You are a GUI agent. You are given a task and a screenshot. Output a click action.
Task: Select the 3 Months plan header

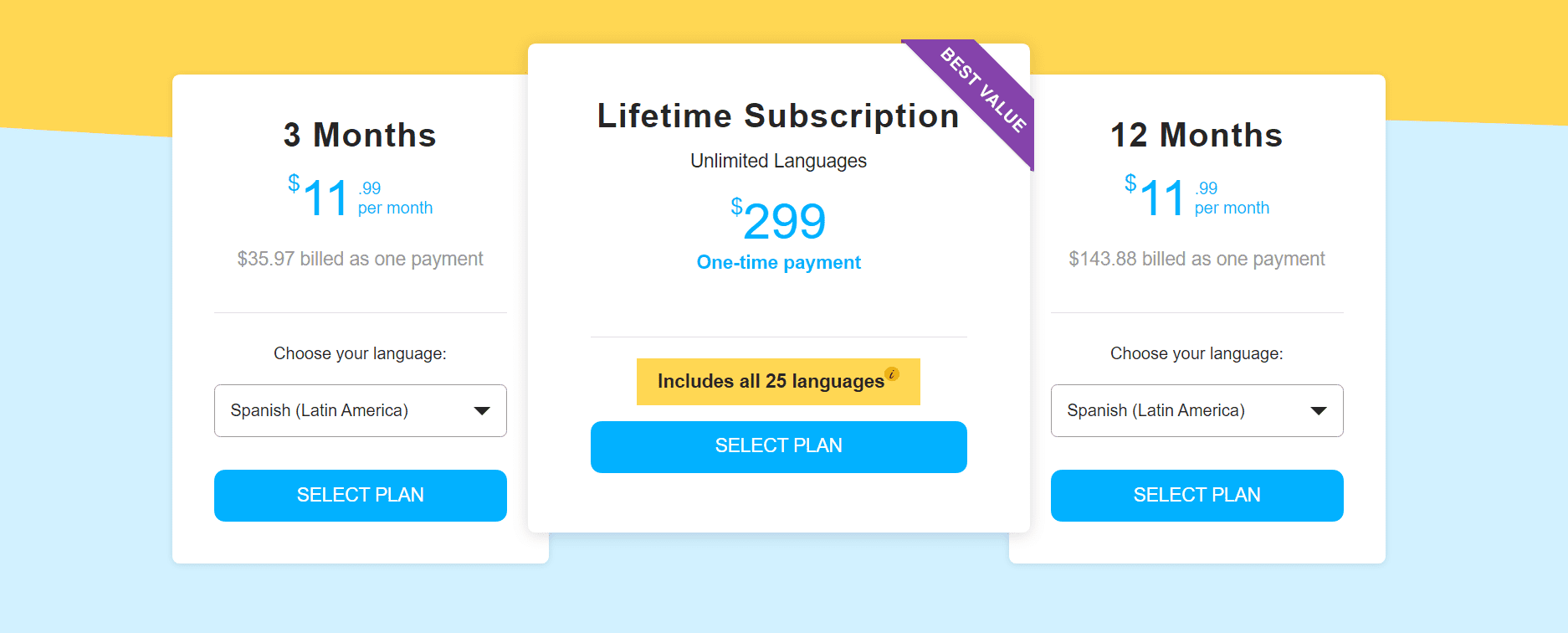pyautogui.click(x=360, y=135)
